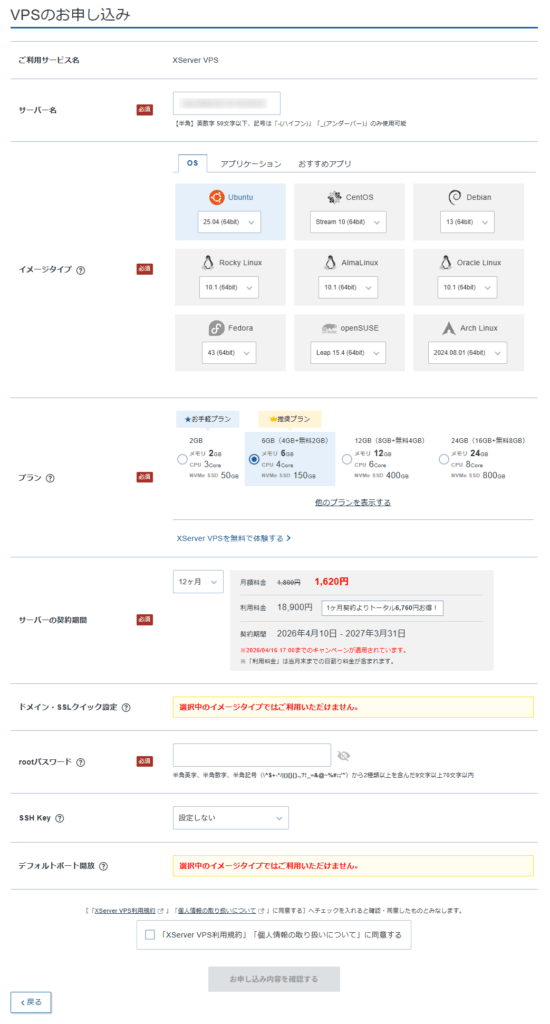Click the NVMe SSD 150GB text

coord(289,475)
